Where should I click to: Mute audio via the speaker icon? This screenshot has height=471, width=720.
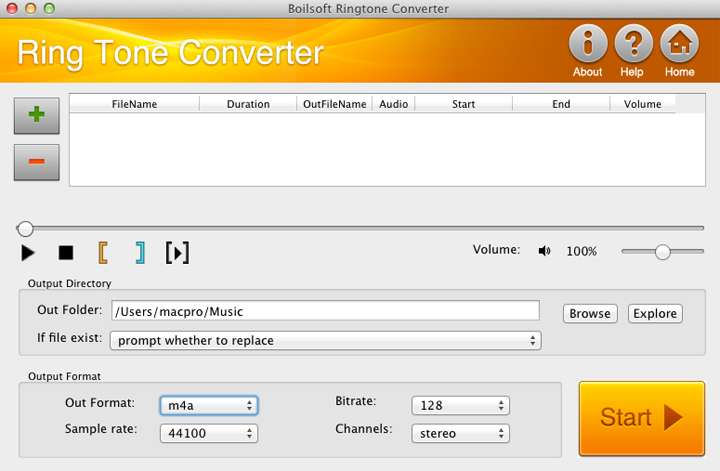click(x=544, y=251)
